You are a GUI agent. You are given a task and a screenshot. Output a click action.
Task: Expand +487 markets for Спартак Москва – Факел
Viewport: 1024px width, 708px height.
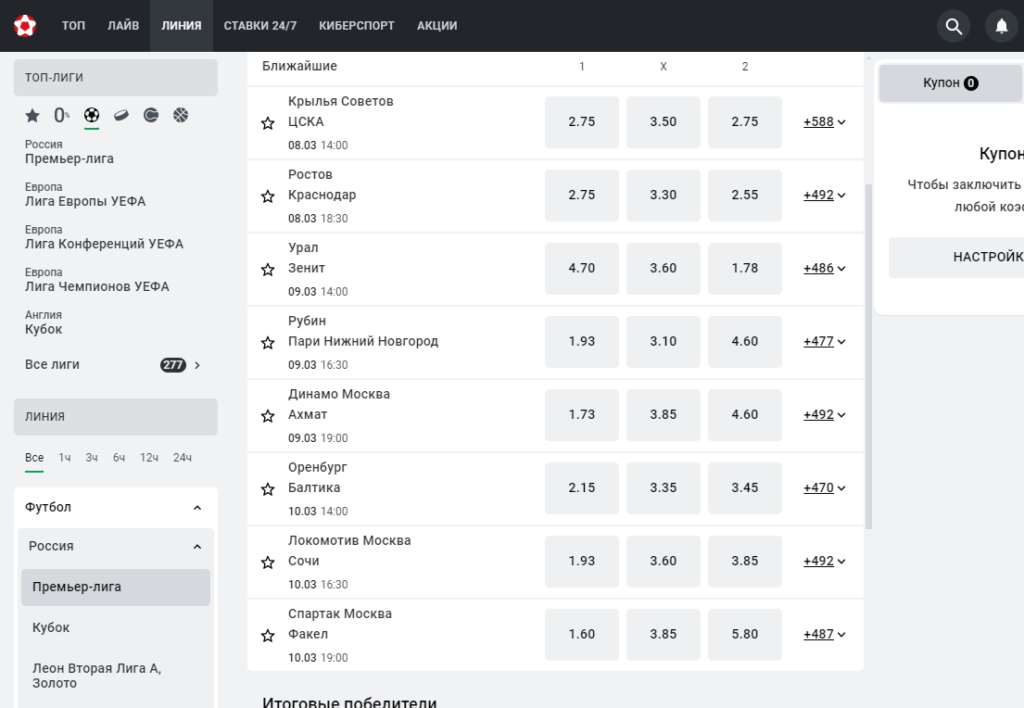pos(824,634)
